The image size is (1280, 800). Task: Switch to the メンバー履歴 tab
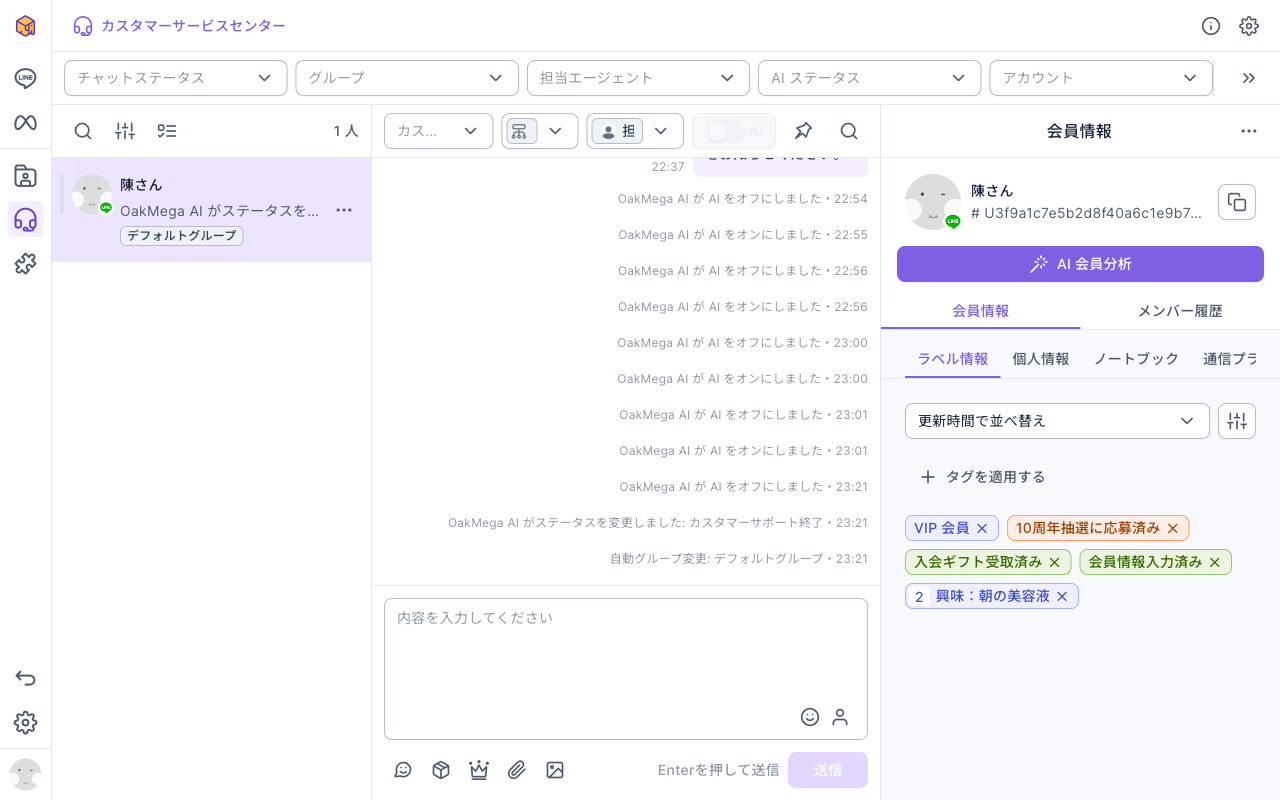1180,311
